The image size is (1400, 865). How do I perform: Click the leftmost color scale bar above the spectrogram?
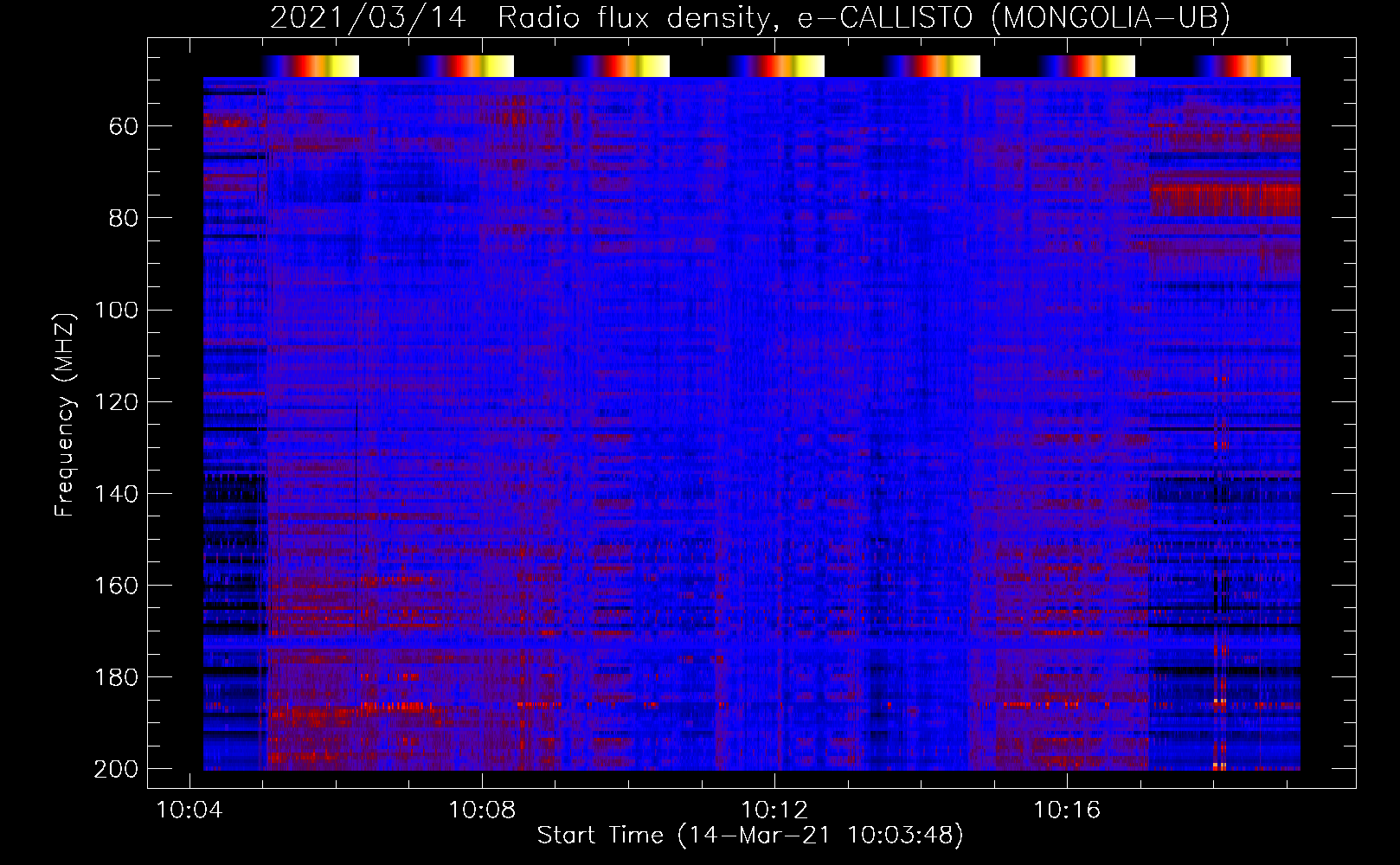pyautogui.click(x=311, y=66)
